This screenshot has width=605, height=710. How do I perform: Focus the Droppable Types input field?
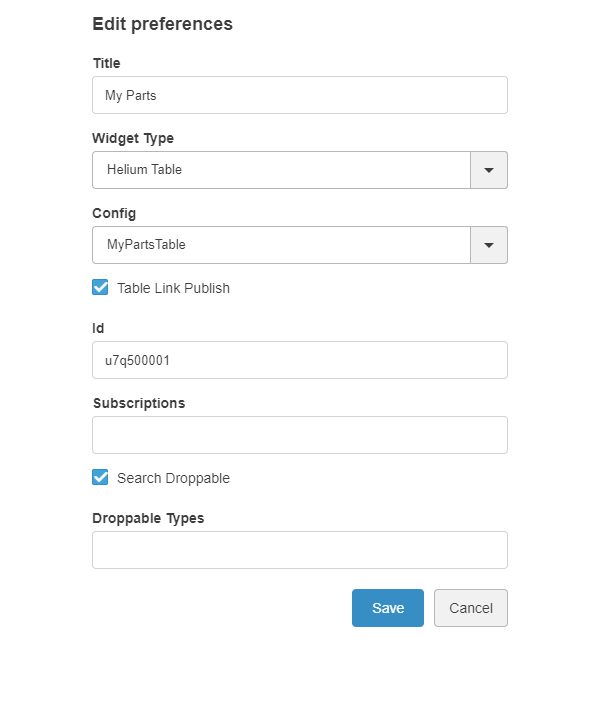pos(299,550)
